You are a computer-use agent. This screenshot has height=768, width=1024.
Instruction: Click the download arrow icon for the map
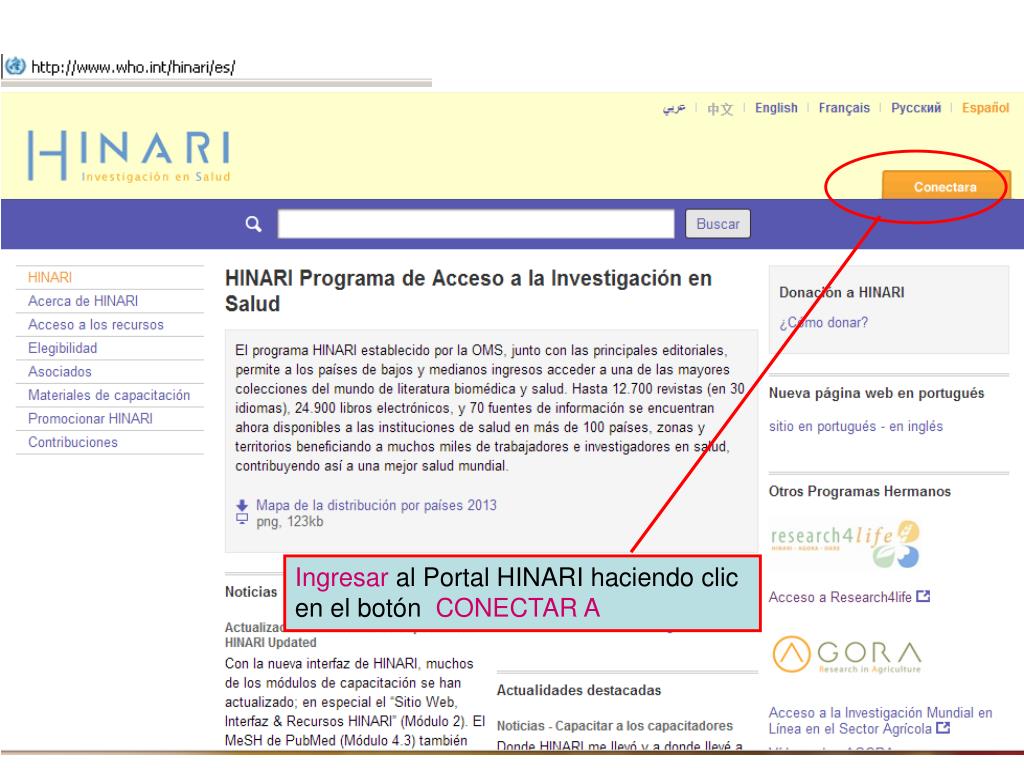pyautogui.click(x=242, y=505)
